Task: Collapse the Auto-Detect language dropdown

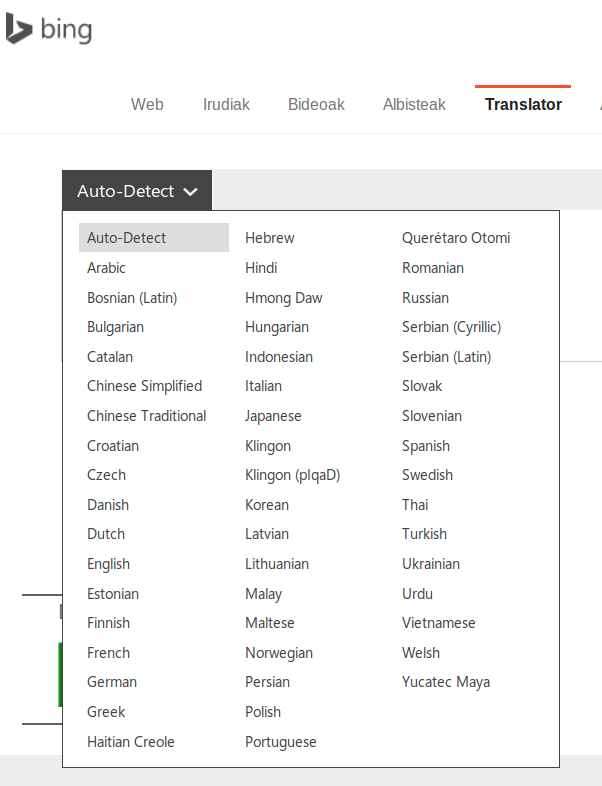Action: click(x=136, y=191)
